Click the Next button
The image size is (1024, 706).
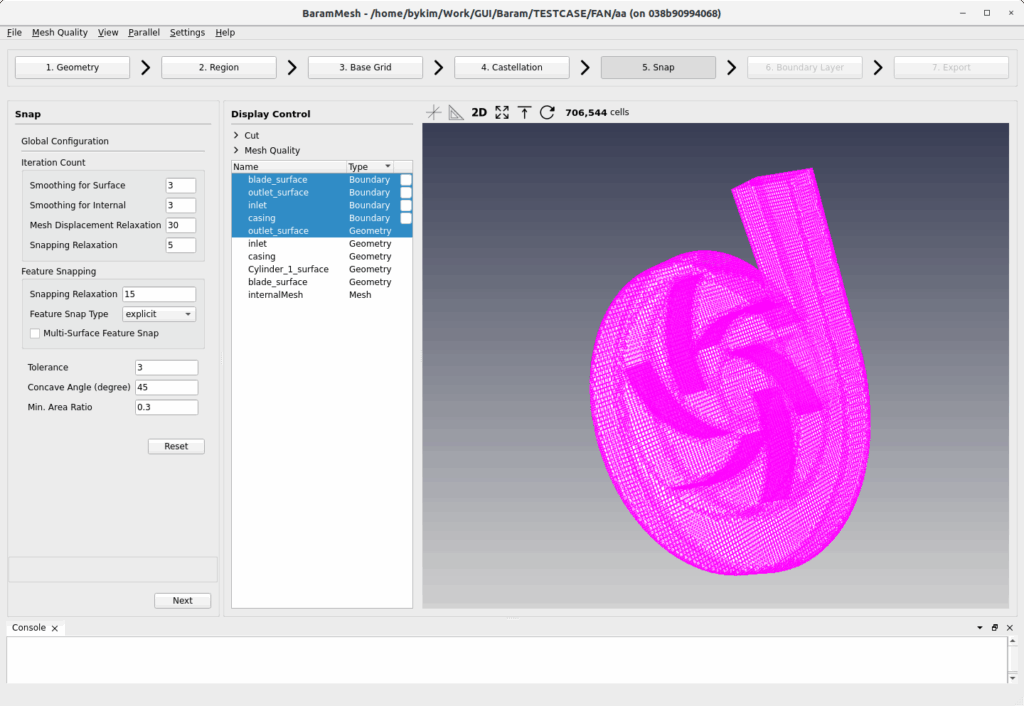click(x=182, y=601)
